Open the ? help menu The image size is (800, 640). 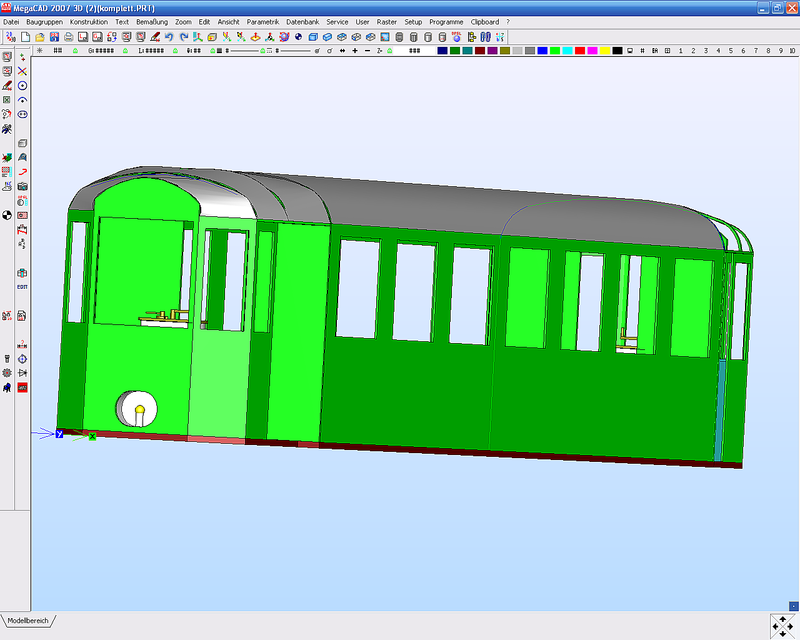click(x=508, y=22)
